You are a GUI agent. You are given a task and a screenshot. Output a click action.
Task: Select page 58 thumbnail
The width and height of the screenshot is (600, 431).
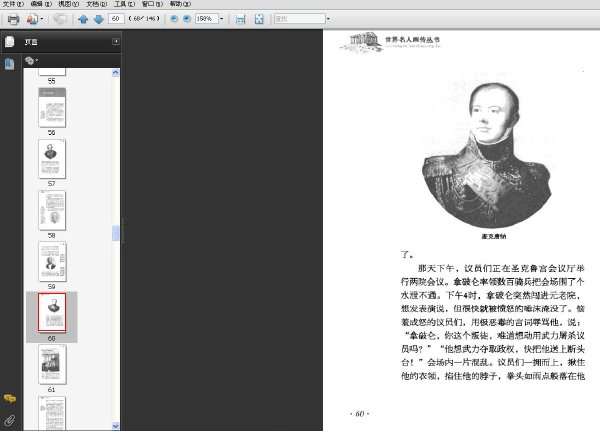coord(52,210)
